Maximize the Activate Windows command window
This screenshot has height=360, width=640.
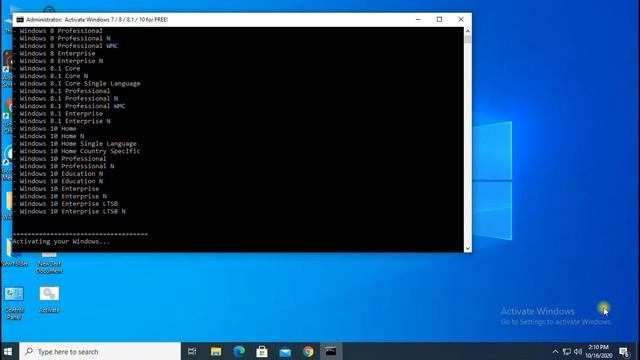pos(440,20)
